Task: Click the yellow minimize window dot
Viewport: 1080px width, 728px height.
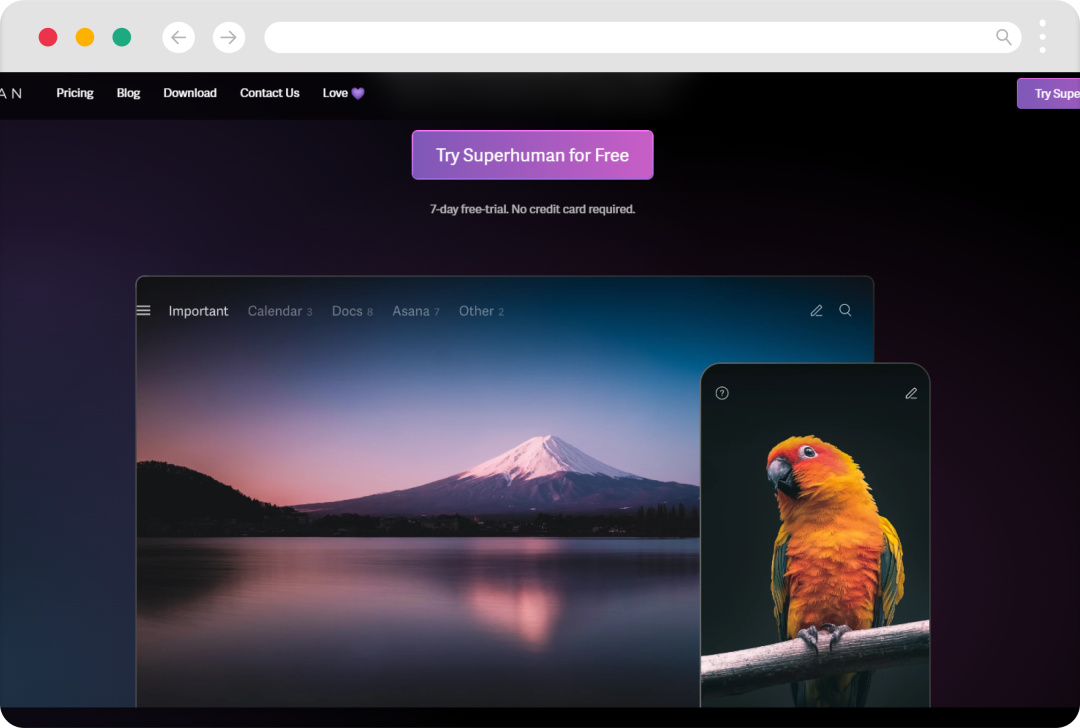Action: click(x=85, y=37)
